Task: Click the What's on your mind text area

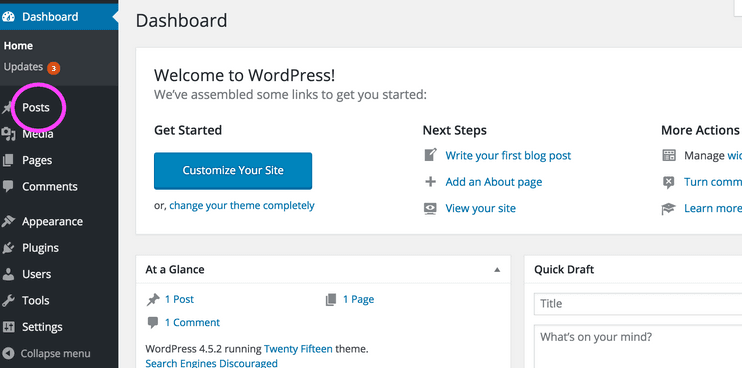Action: pyautogui.click(x=638, y=346)
